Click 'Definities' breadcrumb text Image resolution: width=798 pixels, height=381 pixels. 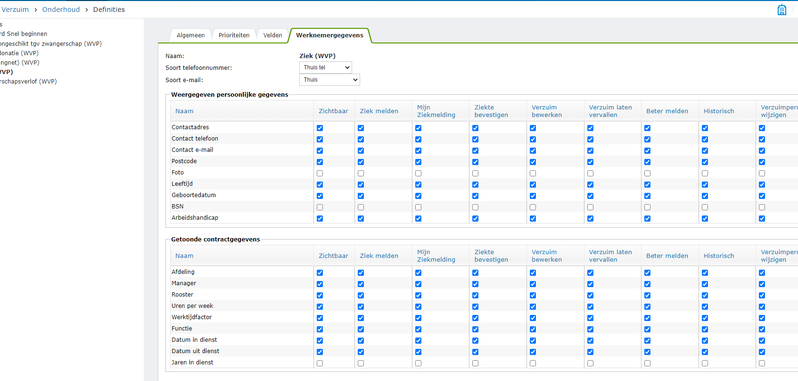tap(108, 9)
